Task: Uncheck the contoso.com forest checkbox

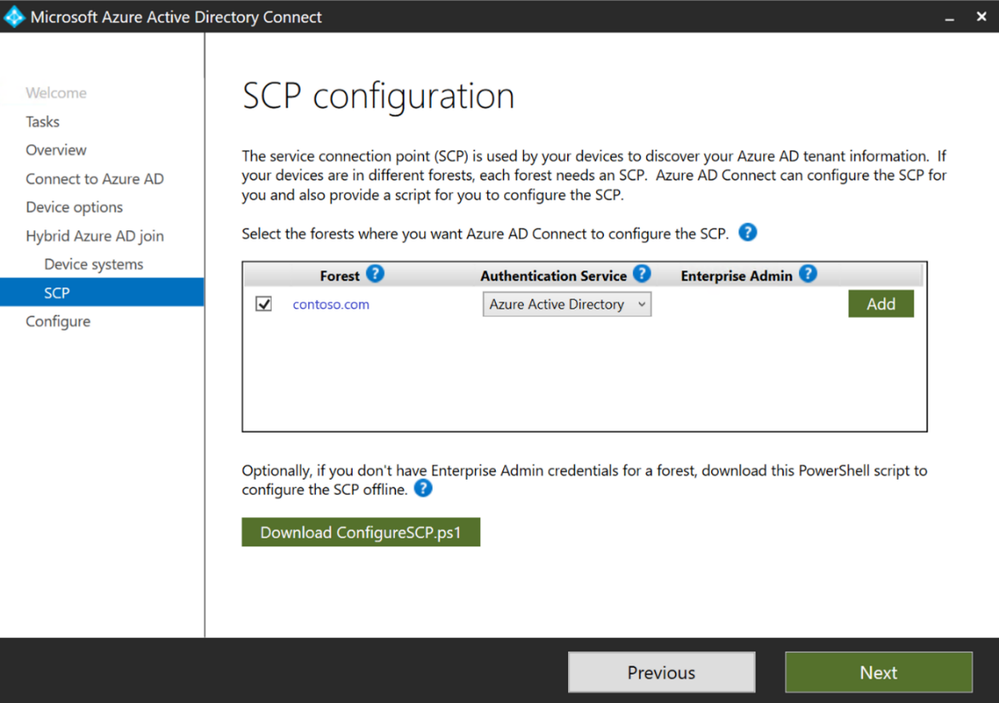Action: [264, 304]
